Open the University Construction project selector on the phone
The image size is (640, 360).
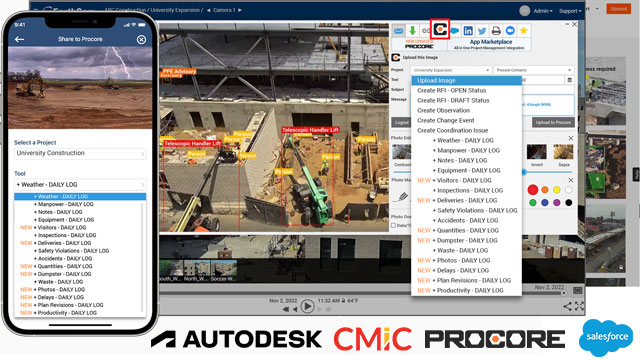[x=80, y=153]
